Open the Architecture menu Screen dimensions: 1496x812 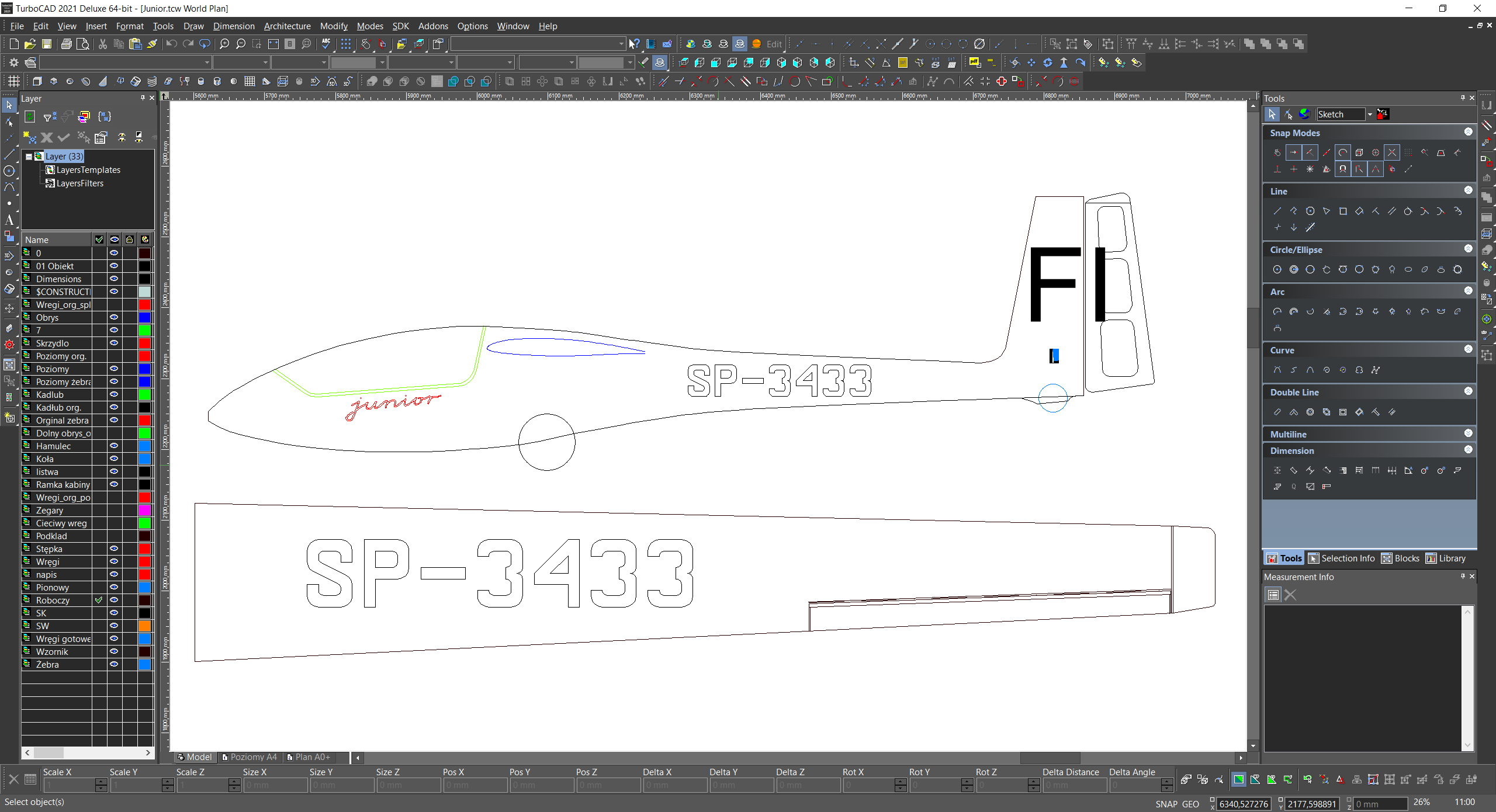pyautogui.click(x=287, y=26)
